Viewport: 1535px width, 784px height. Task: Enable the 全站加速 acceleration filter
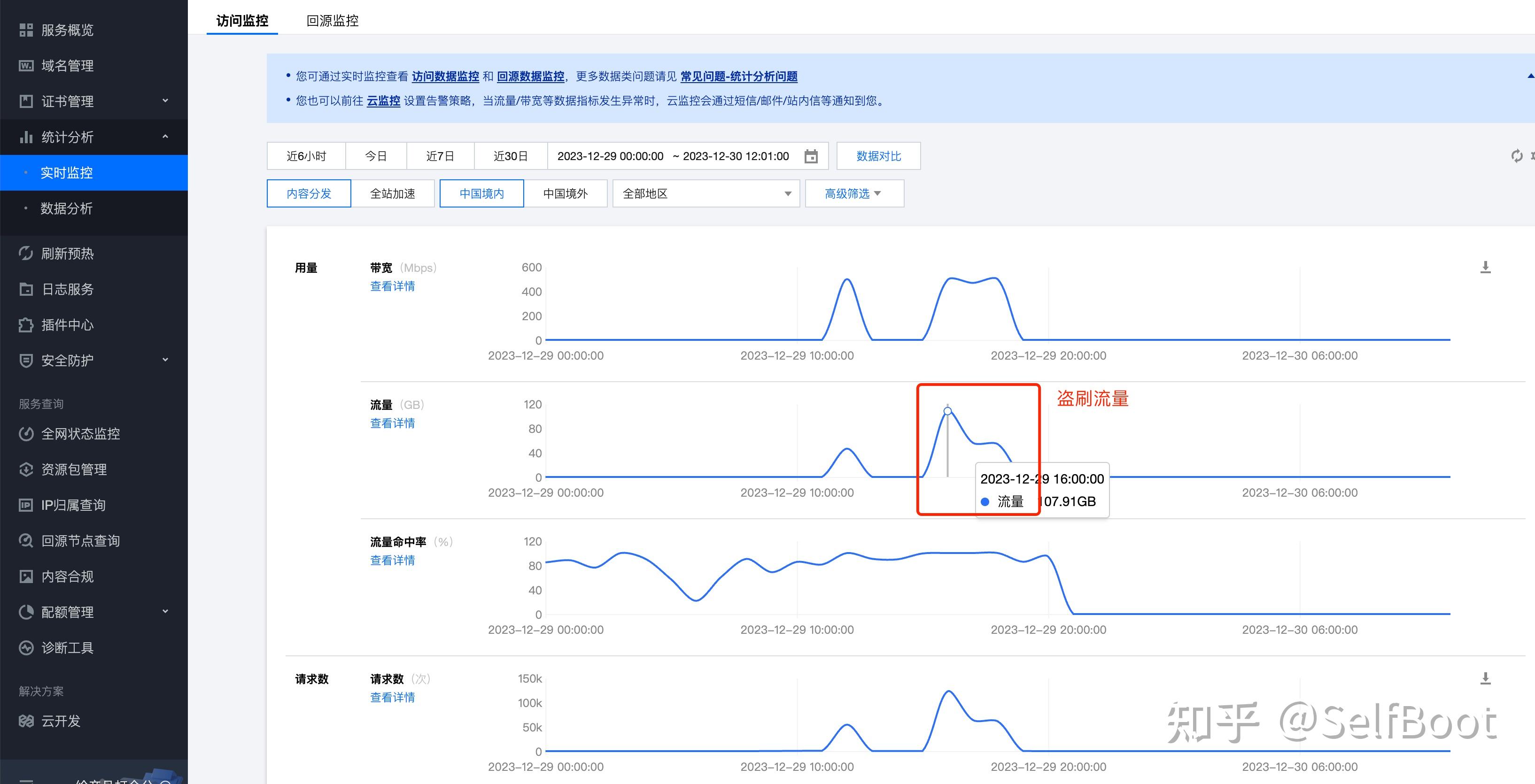tap(393, 193)
